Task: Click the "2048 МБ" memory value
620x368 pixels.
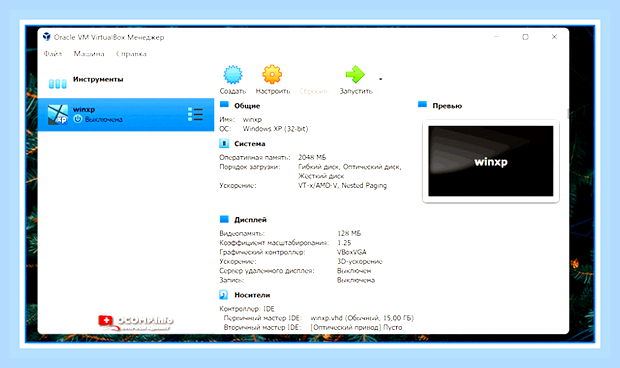Action: point(312,157)
